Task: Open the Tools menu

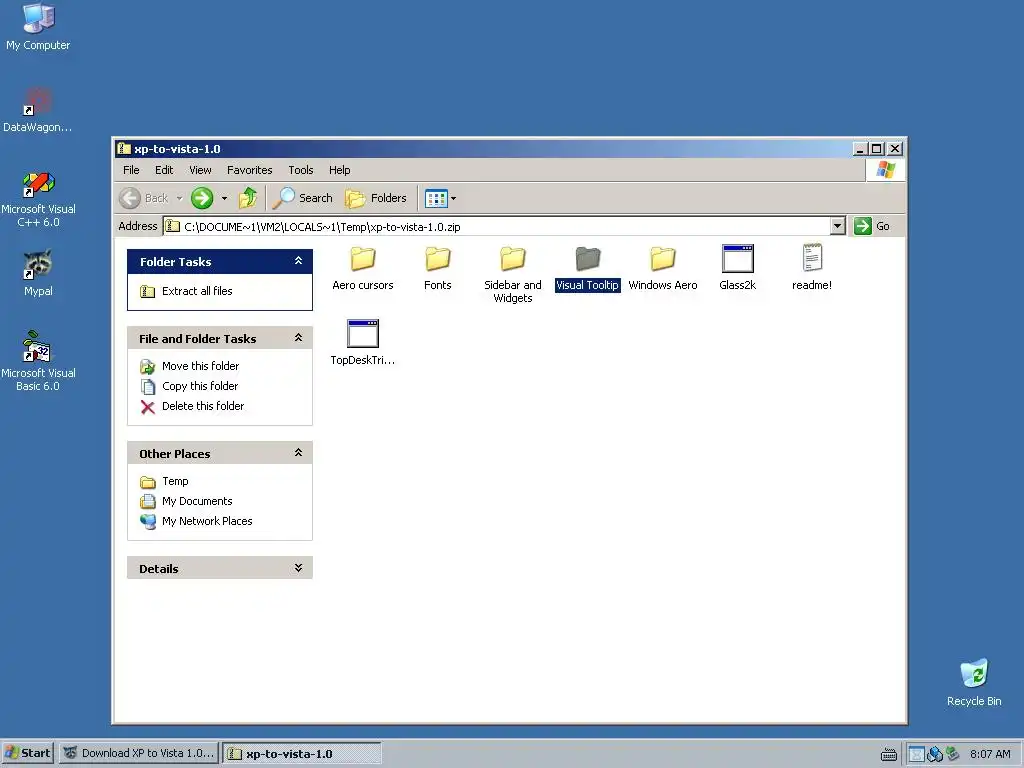Action: (301, 170)
